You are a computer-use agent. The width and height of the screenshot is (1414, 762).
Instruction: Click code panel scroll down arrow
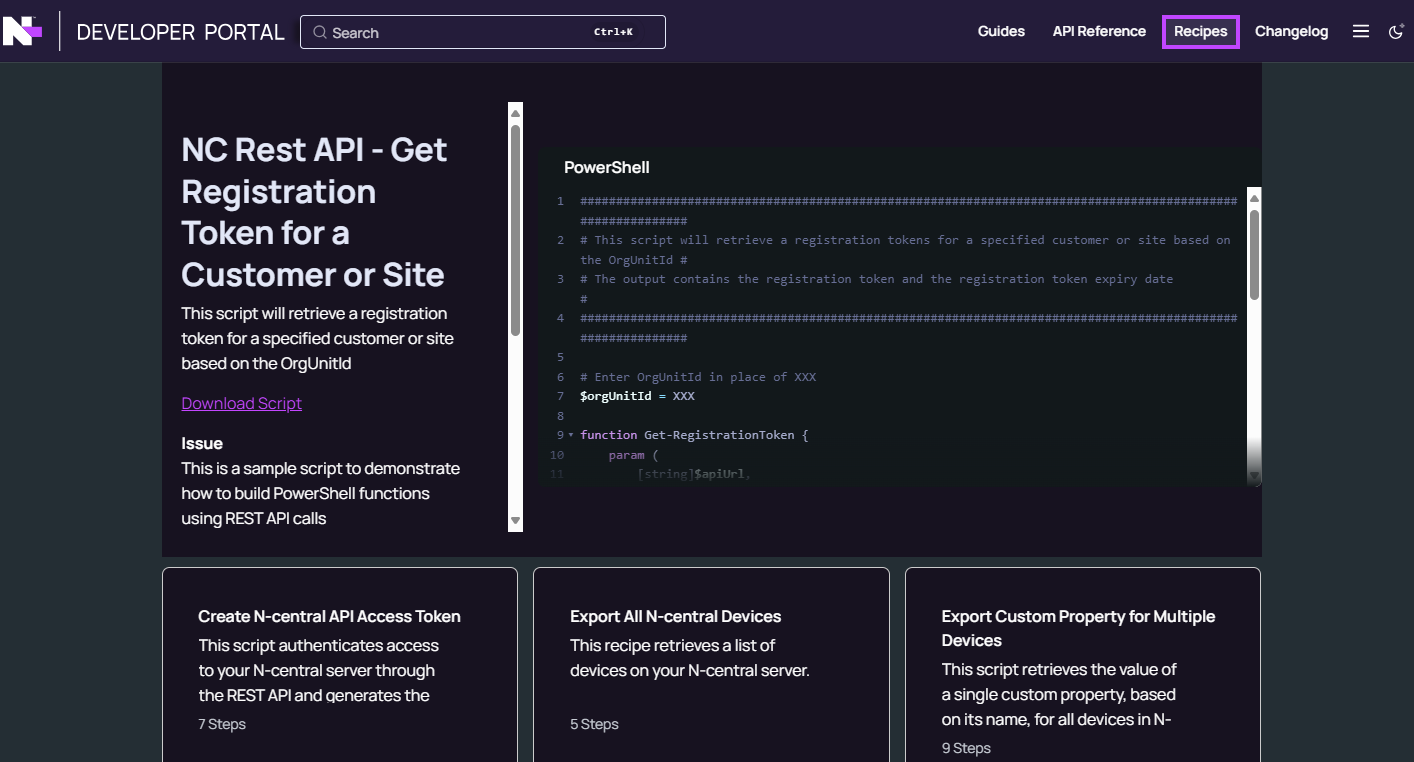pyautogui.click(x=1254, y=478)
